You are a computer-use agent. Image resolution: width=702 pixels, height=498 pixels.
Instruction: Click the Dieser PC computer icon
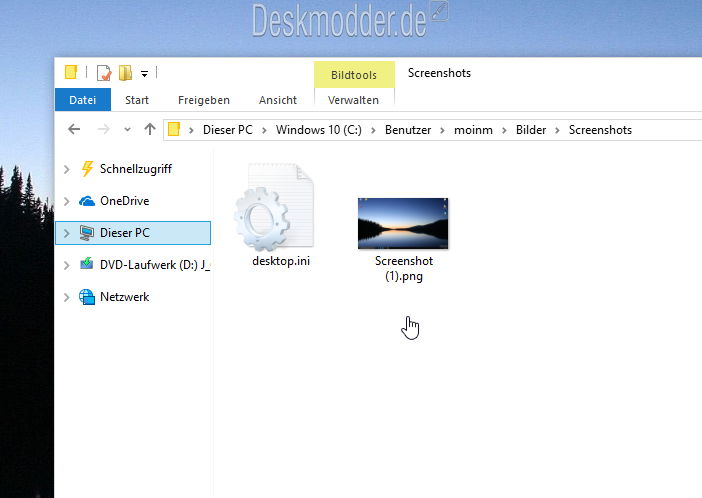[x=87, y=233]
